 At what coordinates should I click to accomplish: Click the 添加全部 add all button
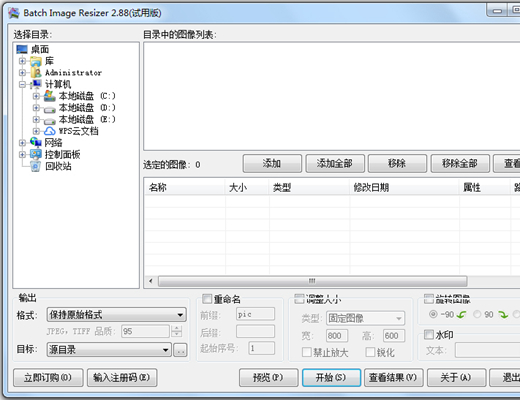[x=335, y=163]
